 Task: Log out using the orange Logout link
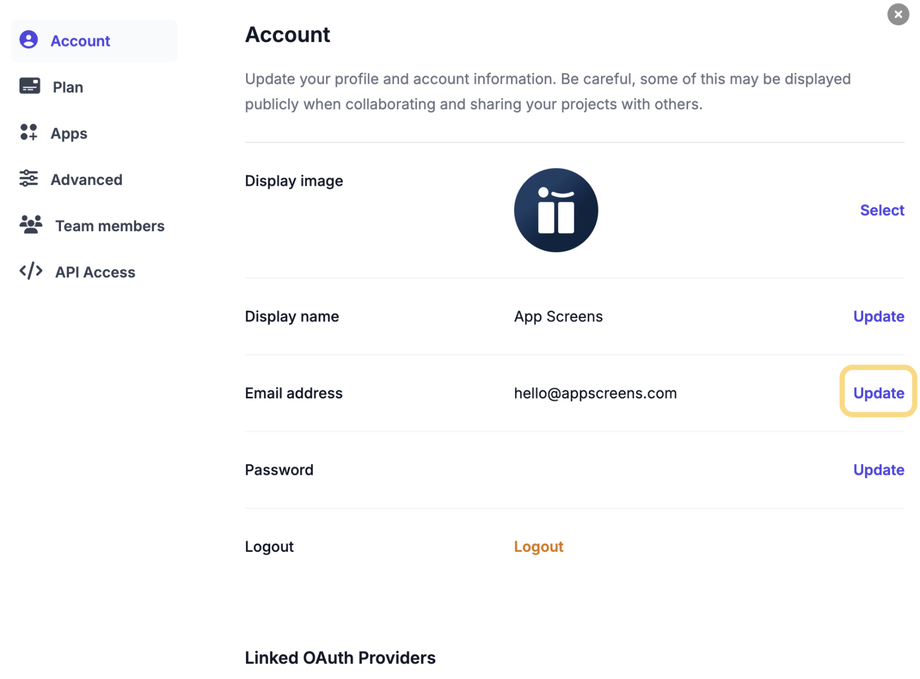coord(539,547)
